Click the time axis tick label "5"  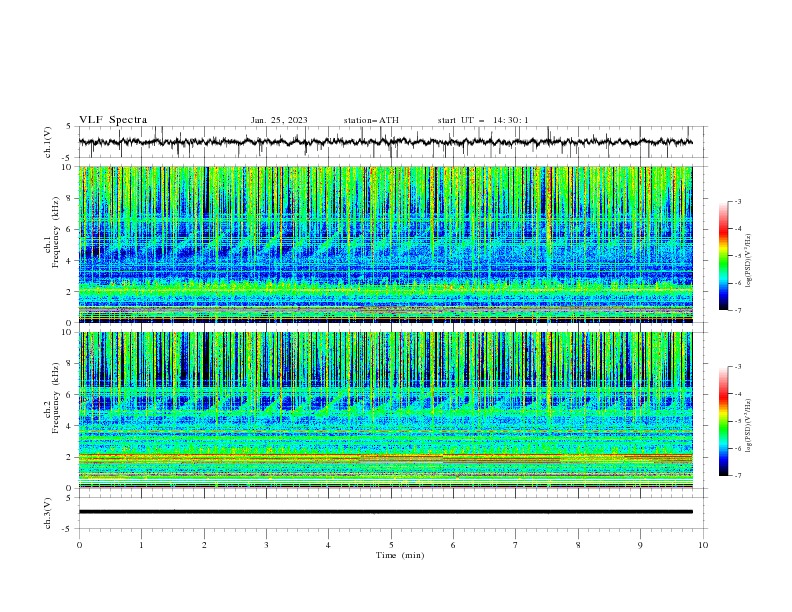(x=391, y=545)
